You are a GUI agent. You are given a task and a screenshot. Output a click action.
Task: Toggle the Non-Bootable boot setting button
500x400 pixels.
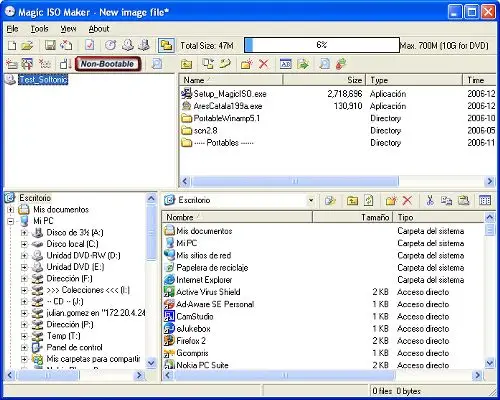[x=108, y=64]
